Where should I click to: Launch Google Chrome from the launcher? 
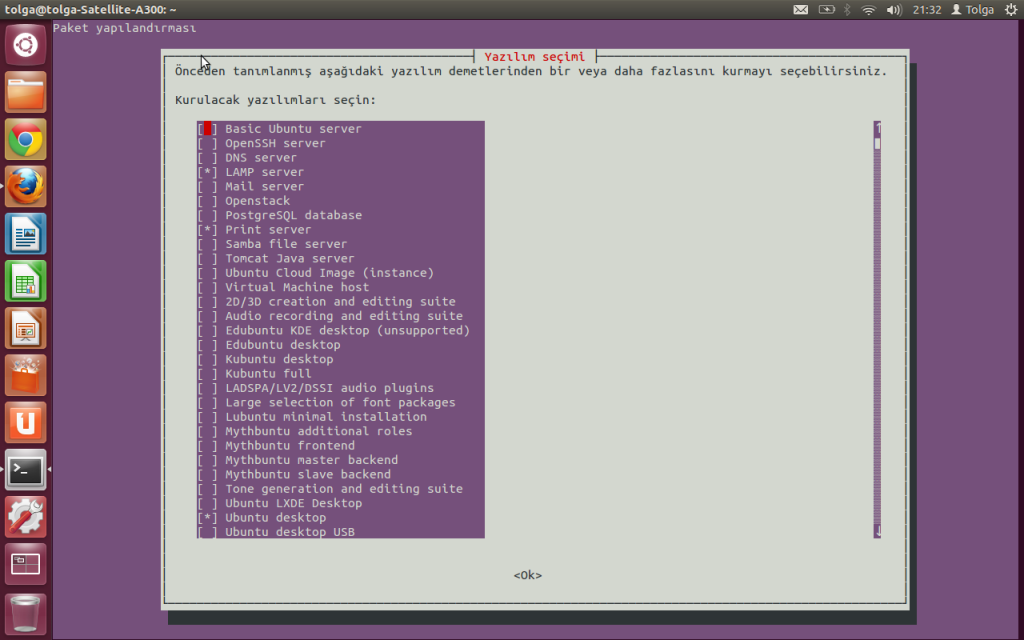click(25, 139)
